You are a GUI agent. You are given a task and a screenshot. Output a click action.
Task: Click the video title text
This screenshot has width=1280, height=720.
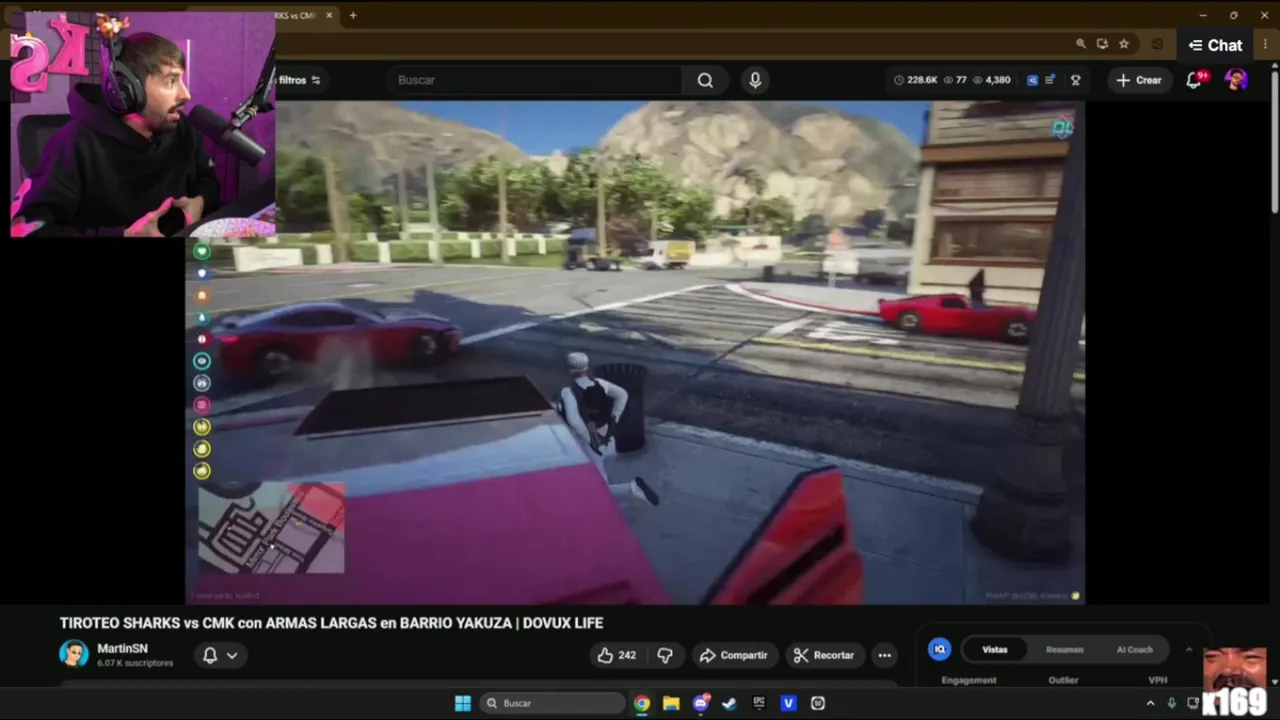(x=331, y=623)
